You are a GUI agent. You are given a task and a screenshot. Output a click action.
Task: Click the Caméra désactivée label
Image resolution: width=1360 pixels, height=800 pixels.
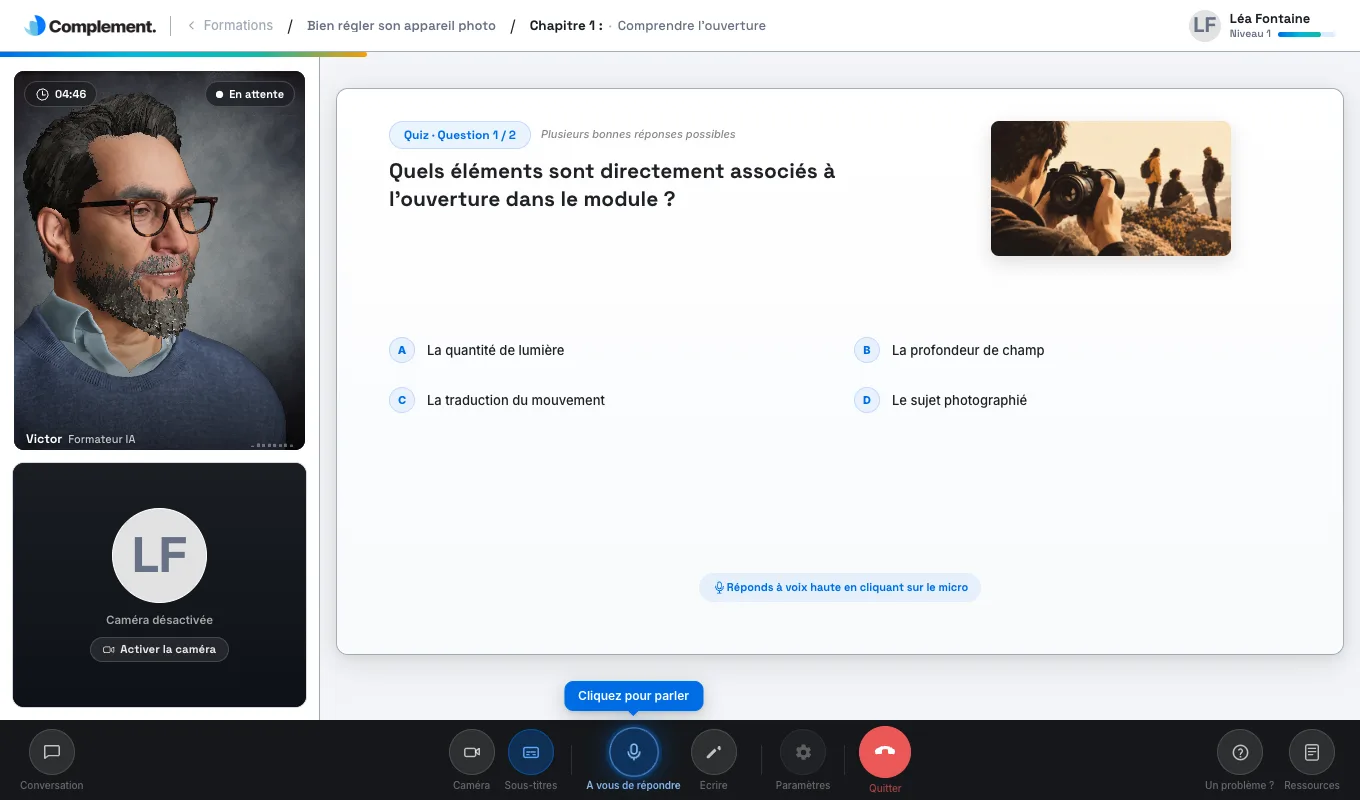point(159,620)
